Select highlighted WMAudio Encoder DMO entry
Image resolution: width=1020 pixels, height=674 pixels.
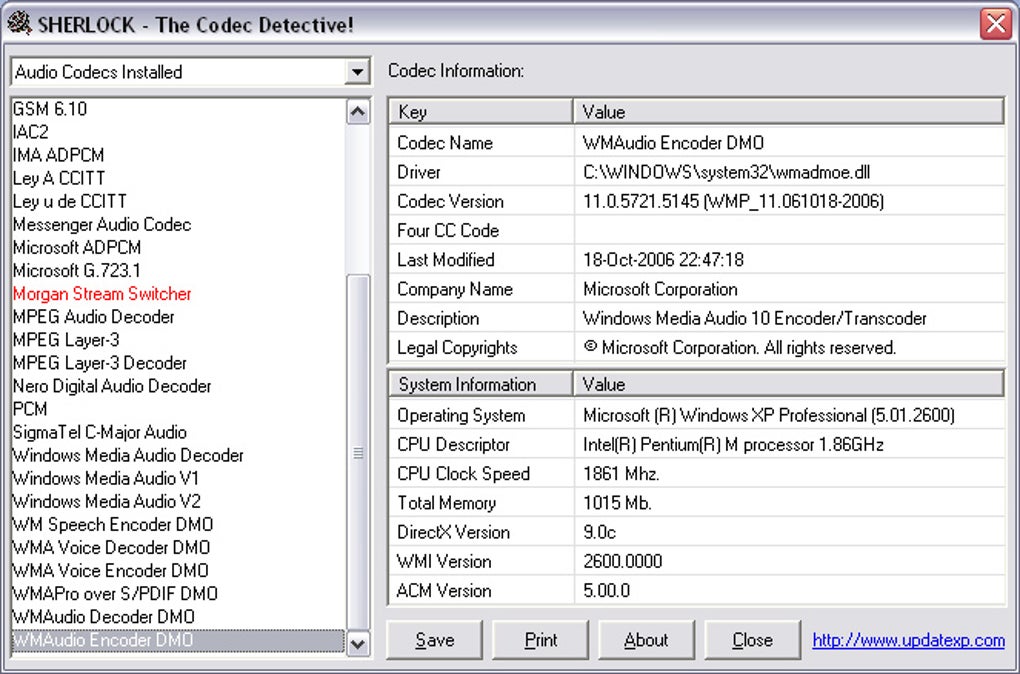click(x=178, y=640)
